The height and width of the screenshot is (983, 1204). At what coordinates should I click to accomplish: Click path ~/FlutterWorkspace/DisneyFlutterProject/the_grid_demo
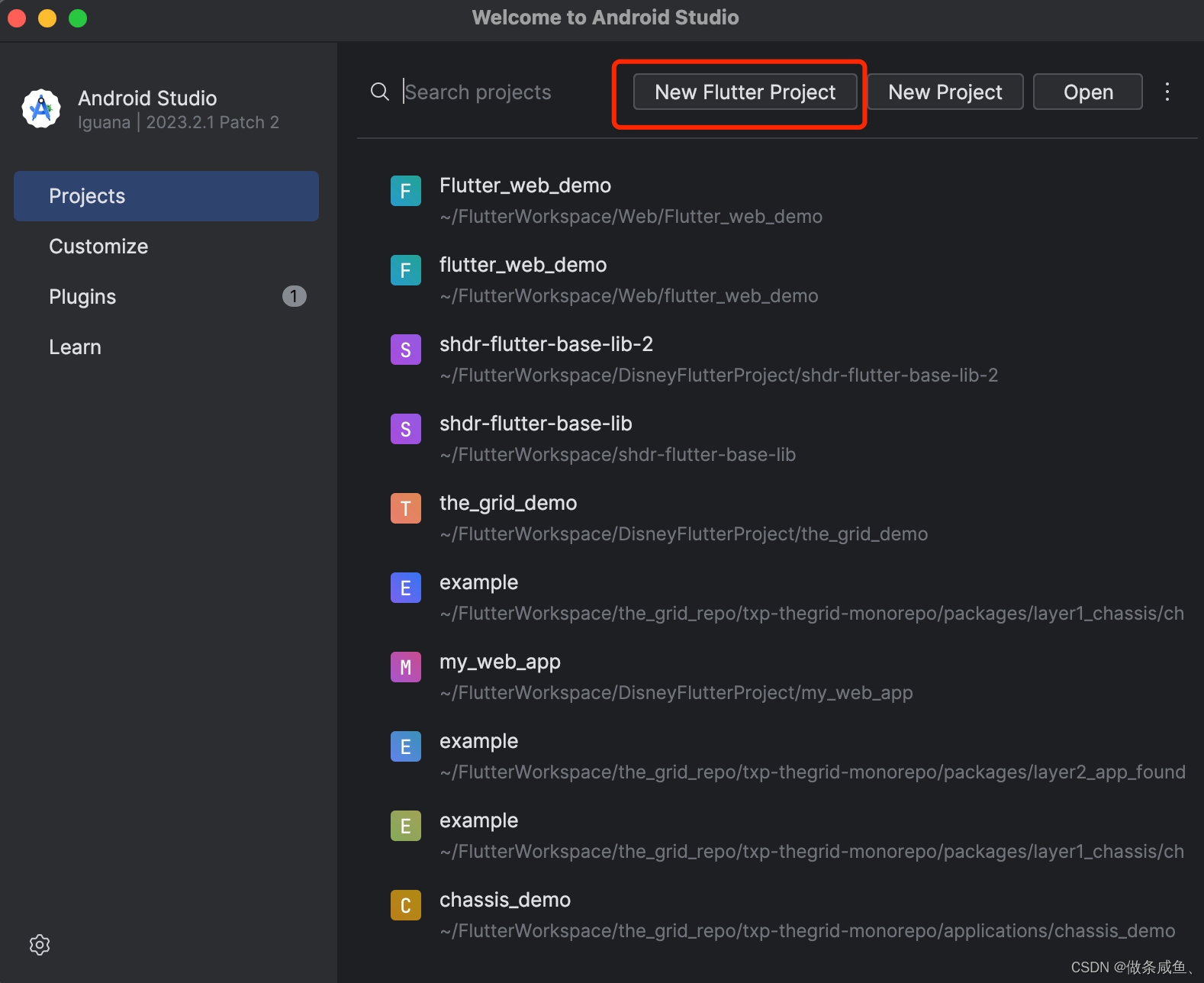tap(684, 534)
